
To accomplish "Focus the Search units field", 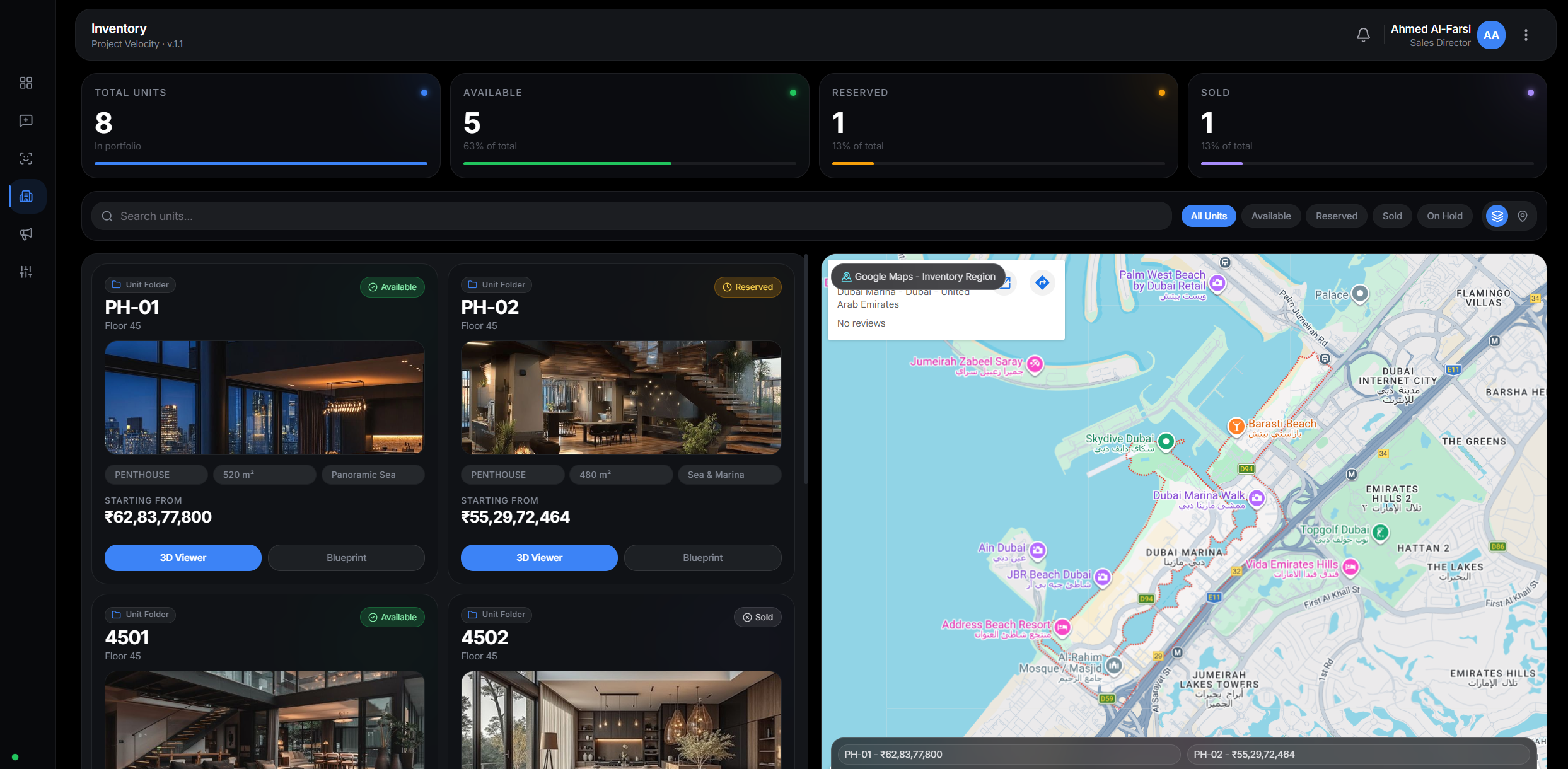I will point(632,216).
